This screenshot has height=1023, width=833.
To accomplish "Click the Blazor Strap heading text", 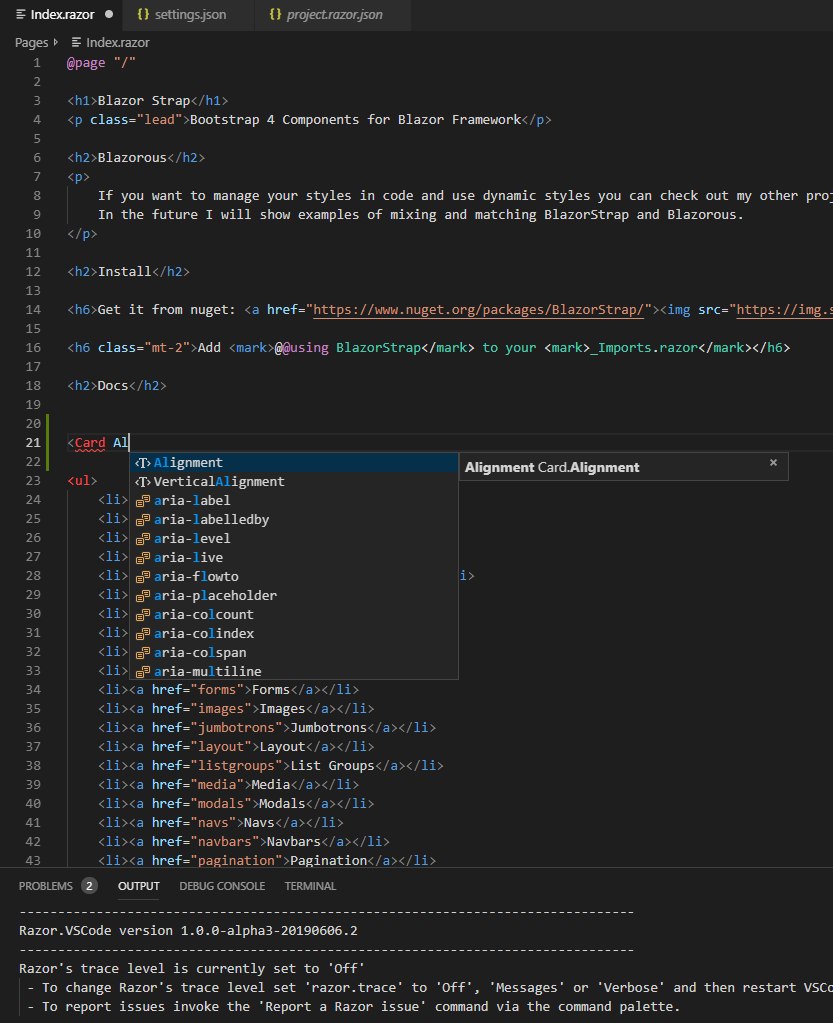I will 144,101.
